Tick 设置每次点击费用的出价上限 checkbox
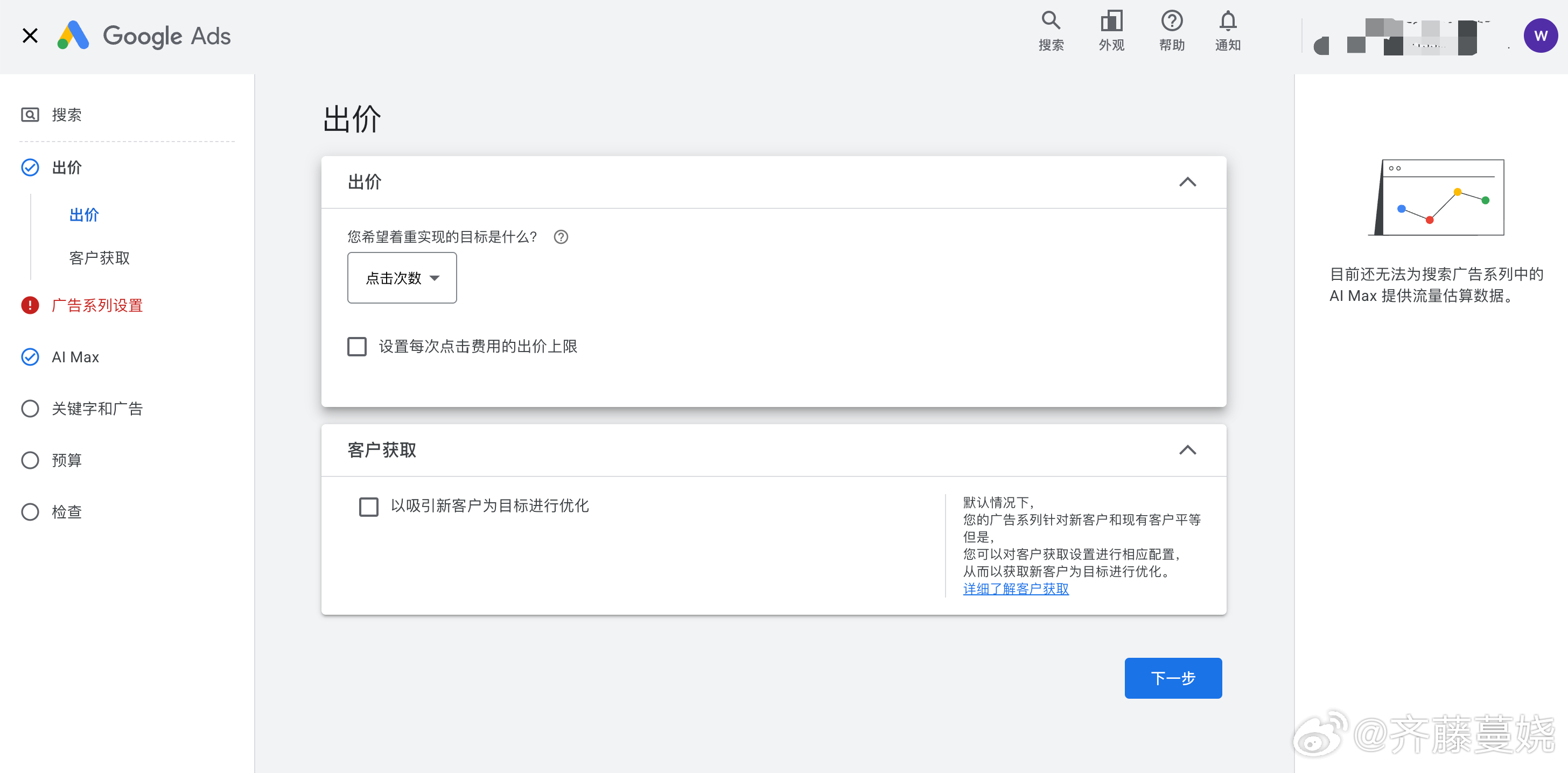This screenshot has width=1568, height=773. [x=356, y=346]
